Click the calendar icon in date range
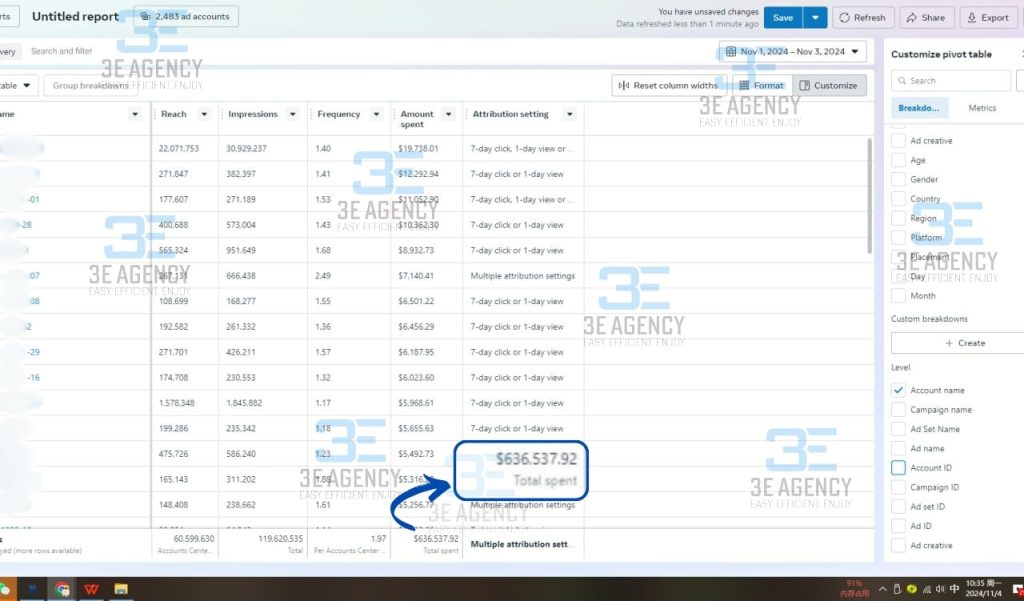The height and width of the screenshot is (601, 1024). 730,52
